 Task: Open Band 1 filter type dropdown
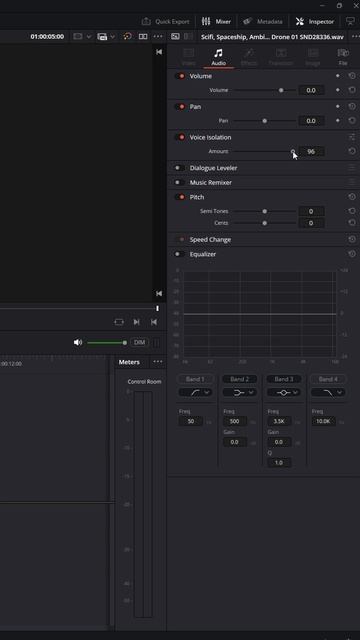pyautogui.click(x=195, y=392)
